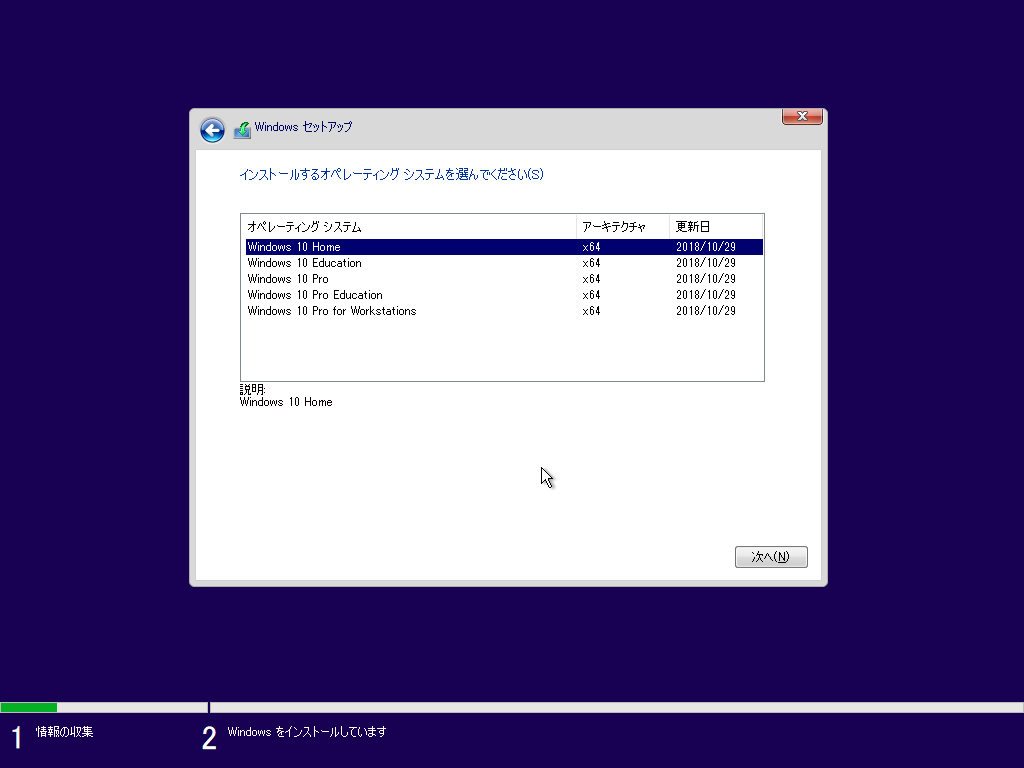Click the Windows Setup logo in the title bar
1024x768 pixels.
pyautogui.click(x=242, y=128)
